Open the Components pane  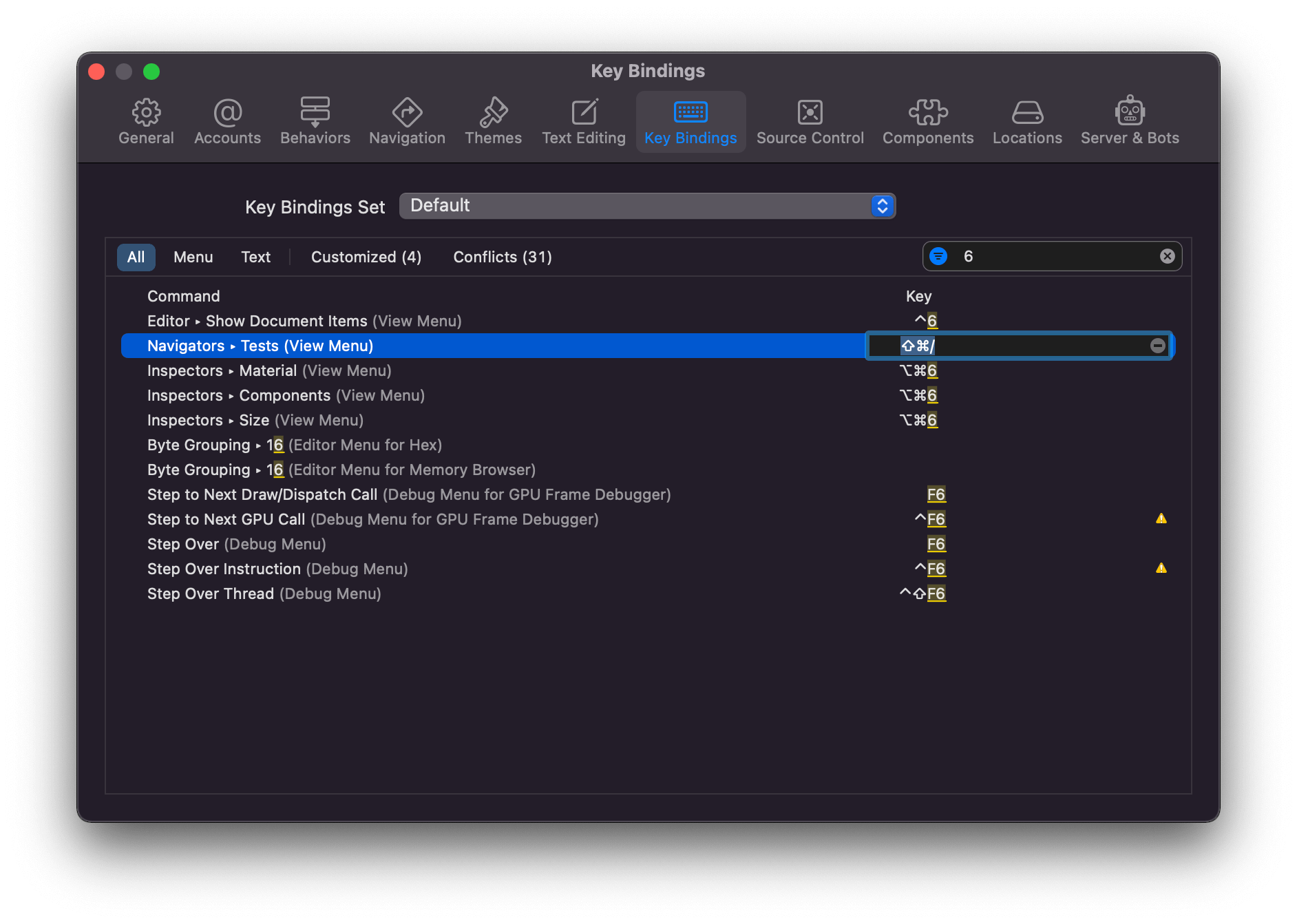pos(927,122)
